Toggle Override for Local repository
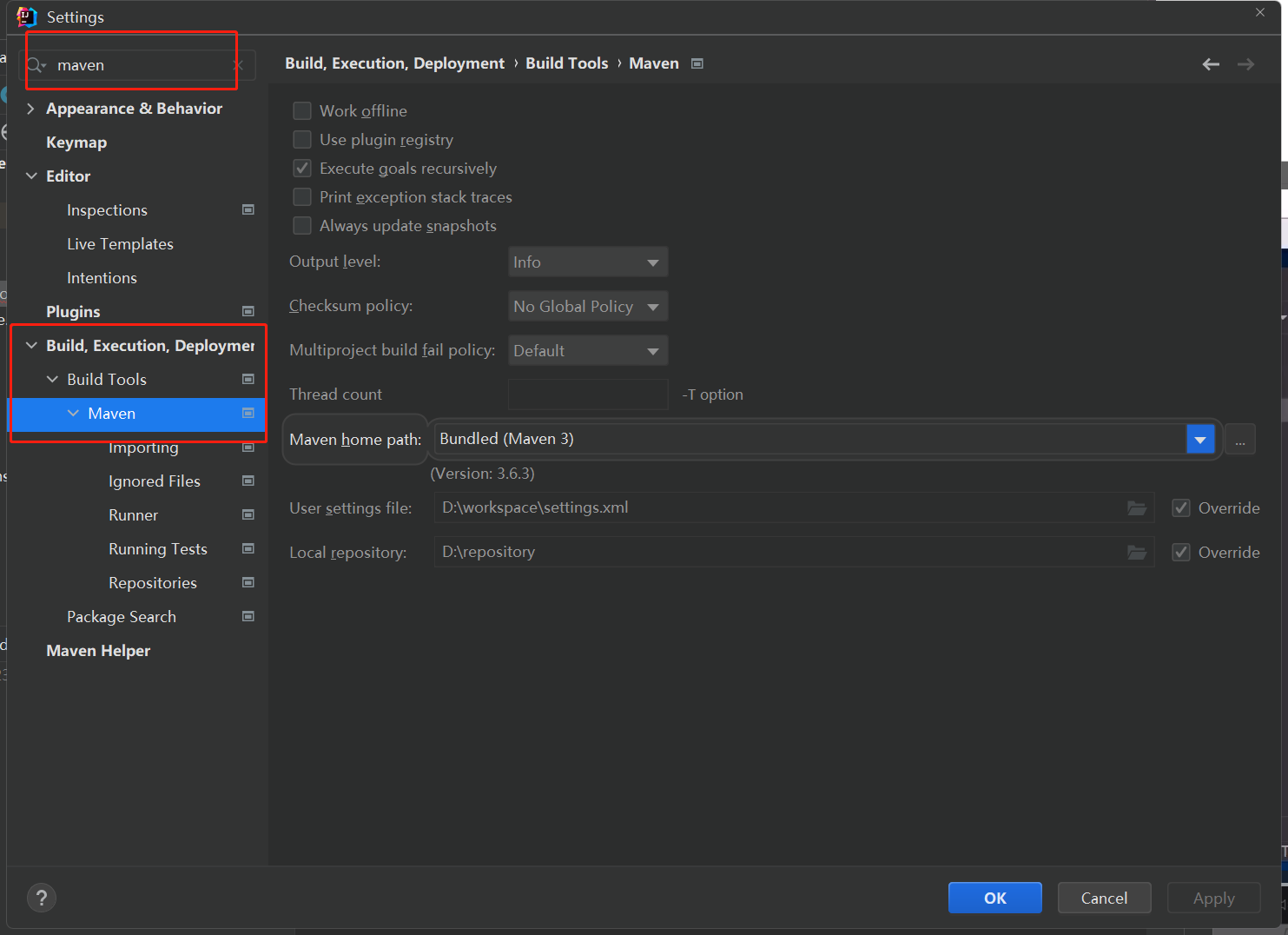This screenshot has height=935, width=1288. pos(1181,553)
